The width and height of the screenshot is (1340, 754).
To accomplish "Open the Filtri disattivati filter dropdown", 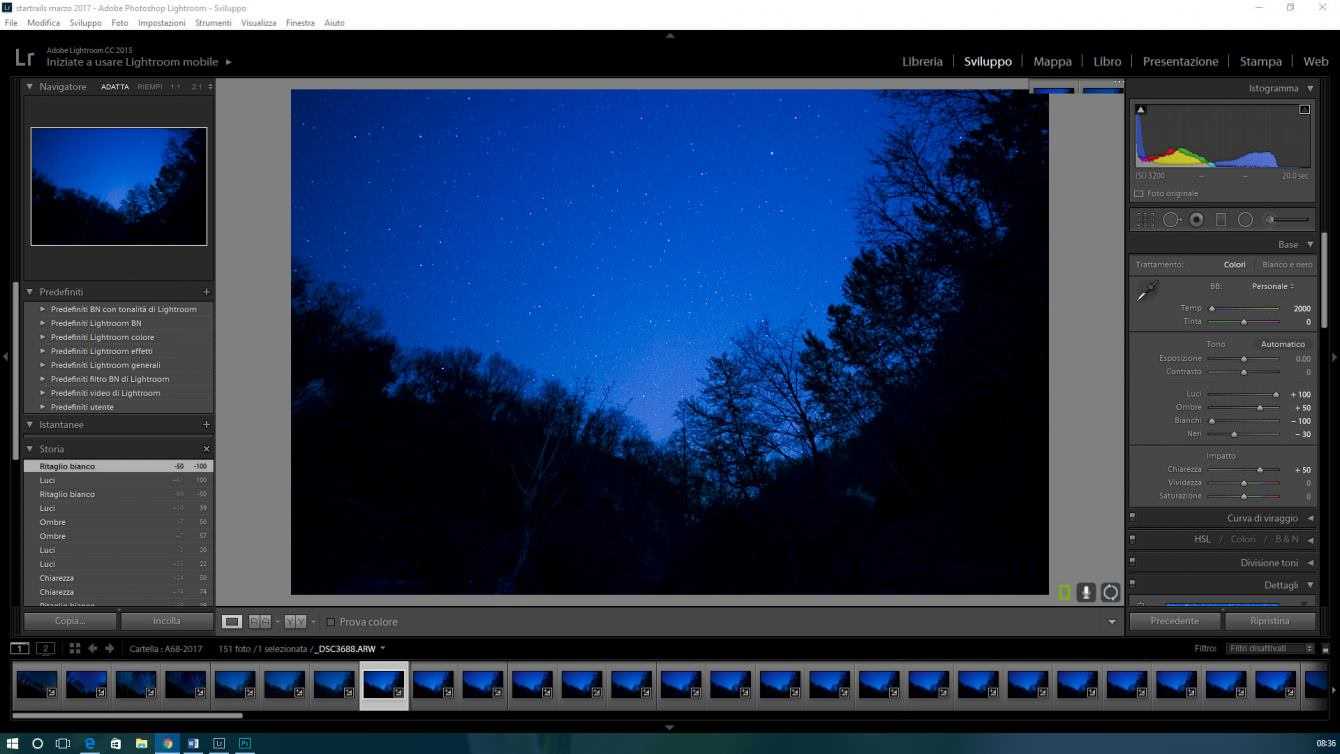I will tap(1271, 649).
